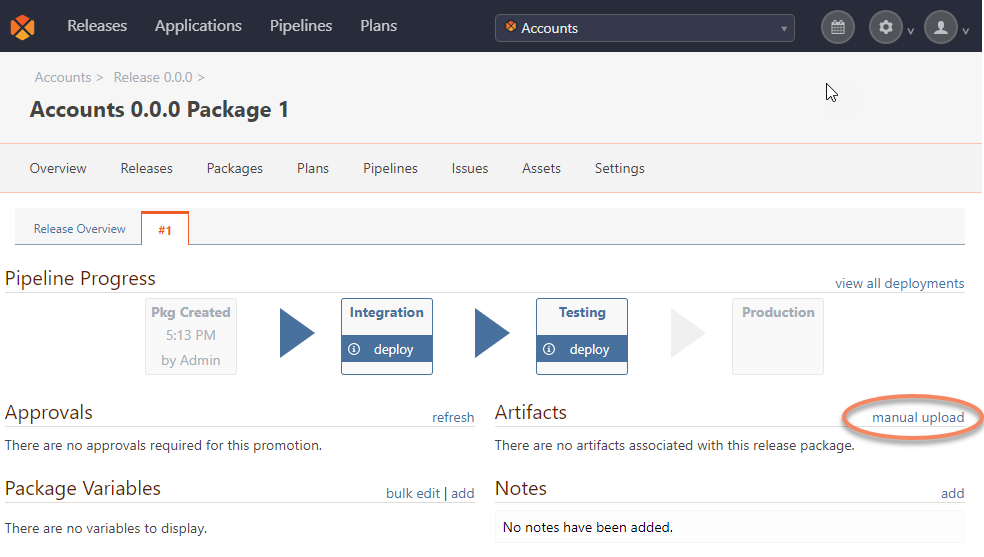Click the orange application logo icon
The height and width of the screenshot is (557, 984).
[x=23, y=27]
